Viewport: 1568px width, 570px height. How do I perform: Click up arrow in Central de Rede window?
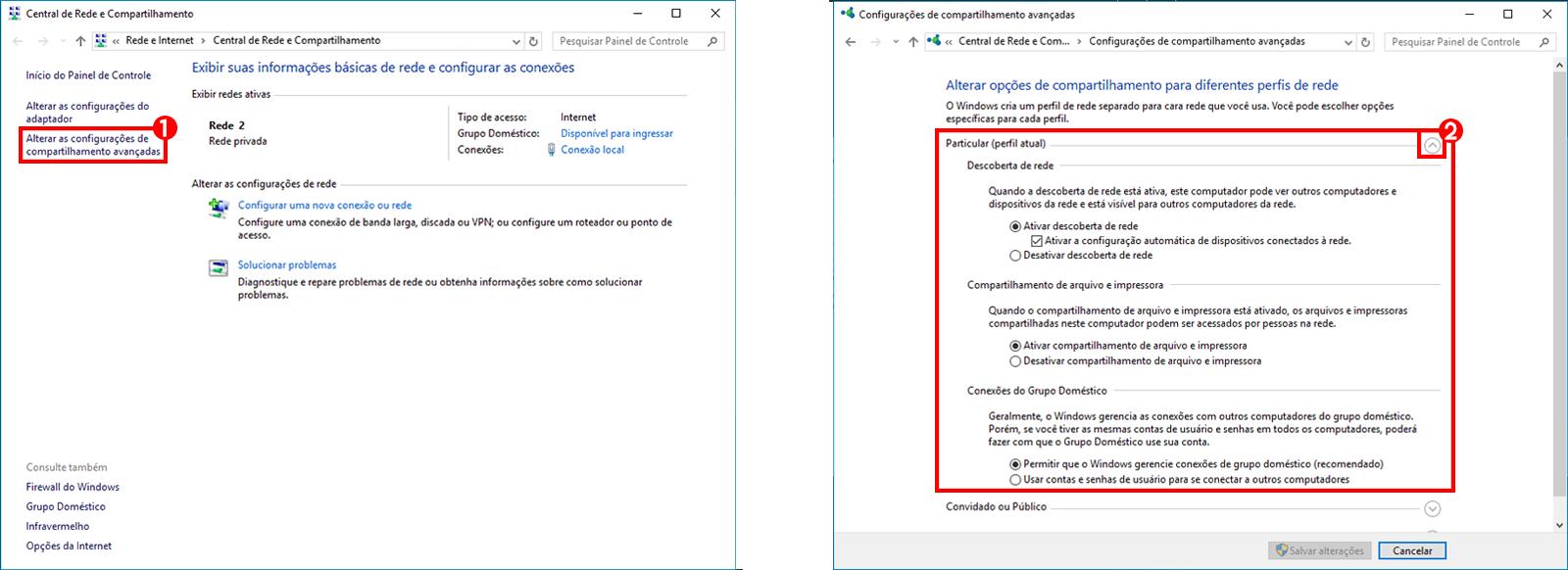[80, 41]
